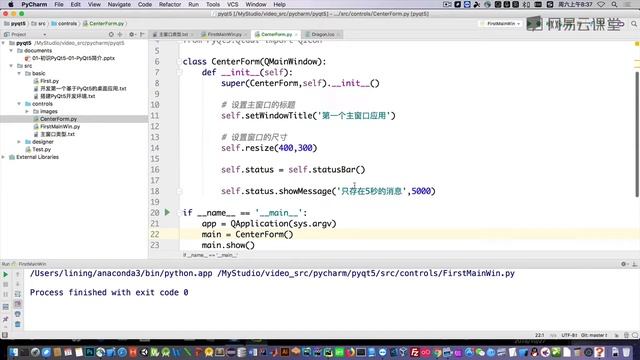Click the UTF-8 encoding in status bar
This screenshot has width=640, height=360.
569,335
